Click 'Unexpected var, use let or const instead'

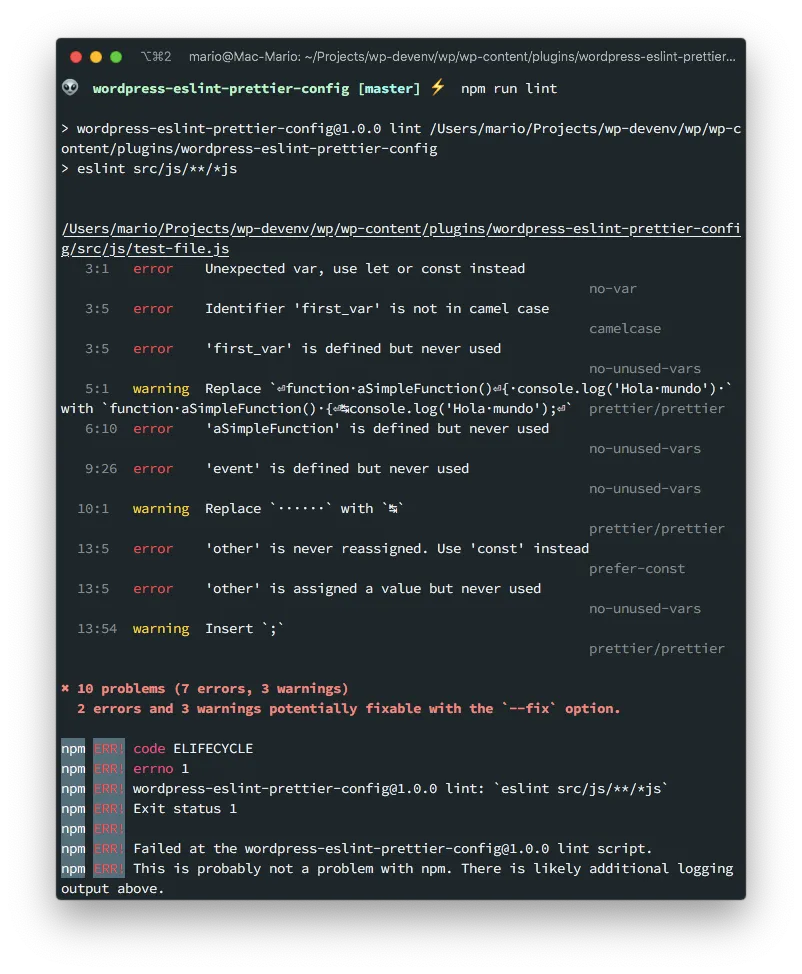click(x=365, y=268)
